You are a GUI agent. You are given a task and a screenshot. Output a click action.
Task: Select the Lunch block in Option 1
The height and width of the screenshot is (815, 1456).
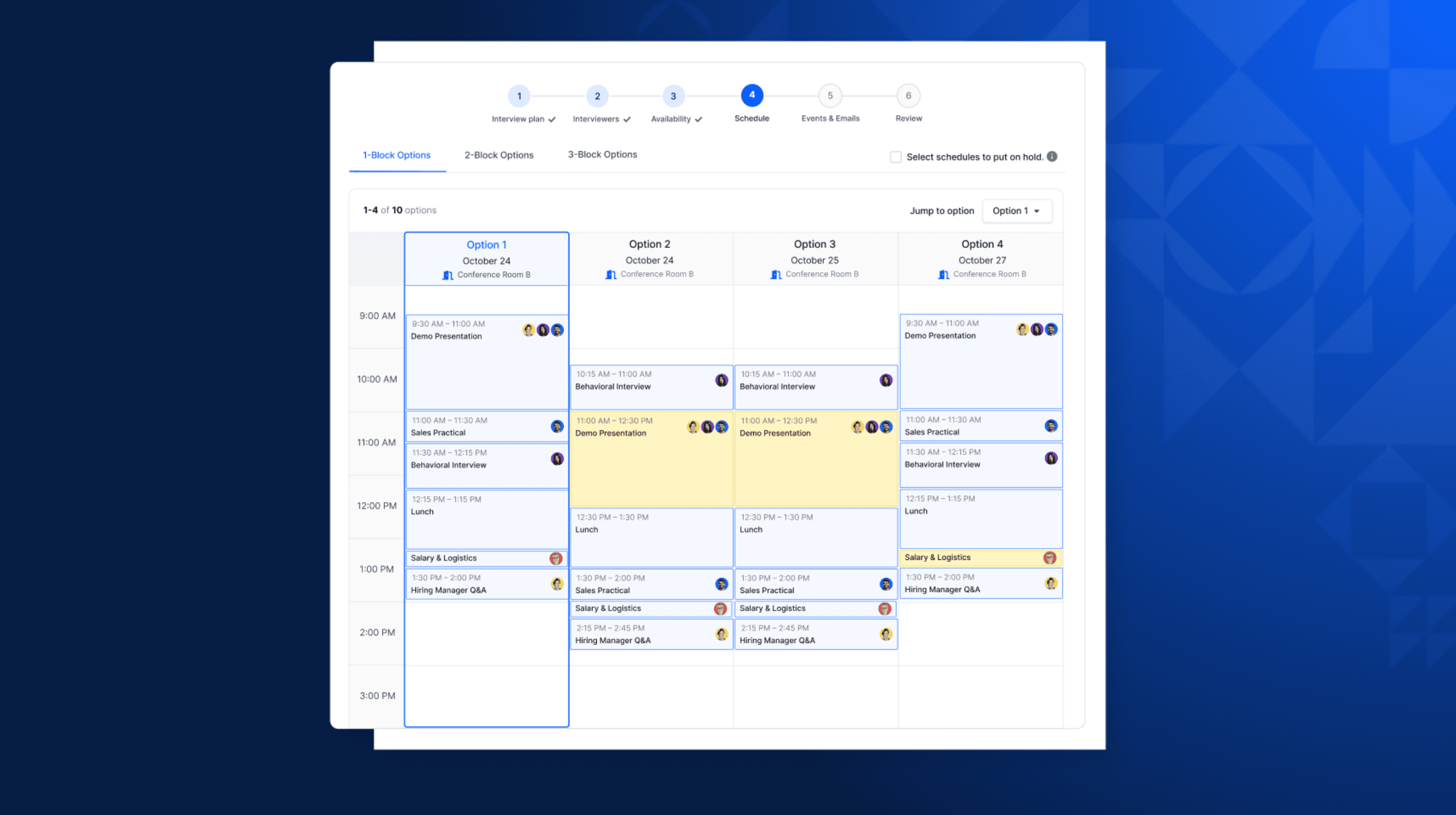486,518
